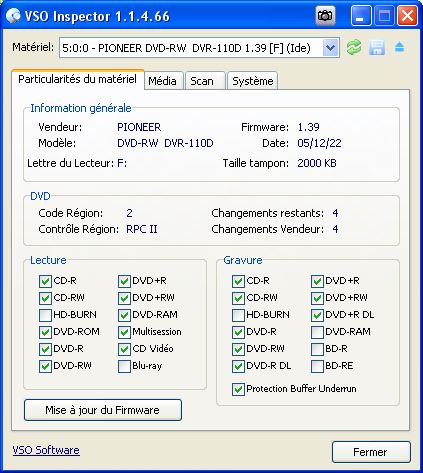The height and width of the screenshot is (473, 423).
Task: Toggle Lecture CD-R checkbox
Action: tap(45, 281)
